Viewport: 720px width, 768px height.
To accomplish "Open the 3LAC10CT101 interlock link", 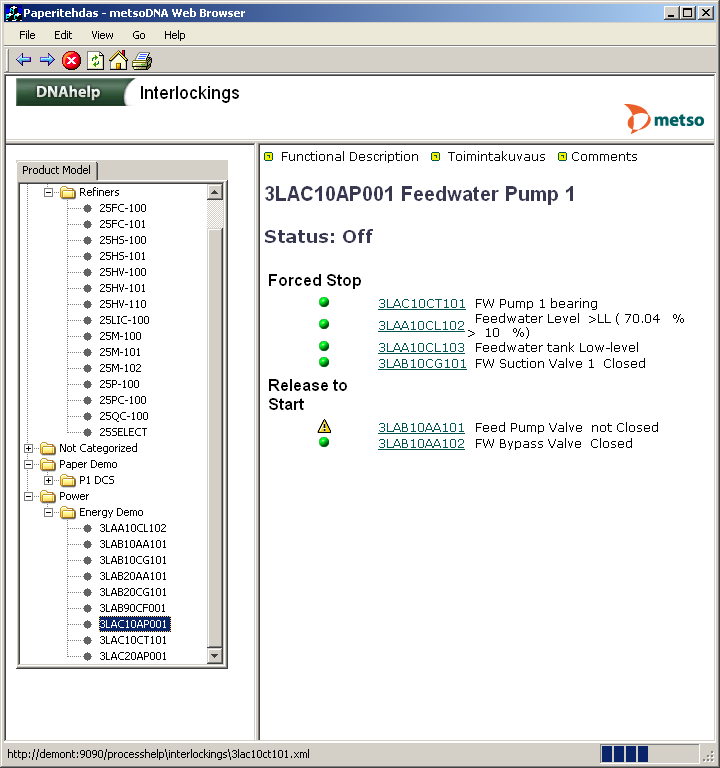I will (x=421, y=304).
